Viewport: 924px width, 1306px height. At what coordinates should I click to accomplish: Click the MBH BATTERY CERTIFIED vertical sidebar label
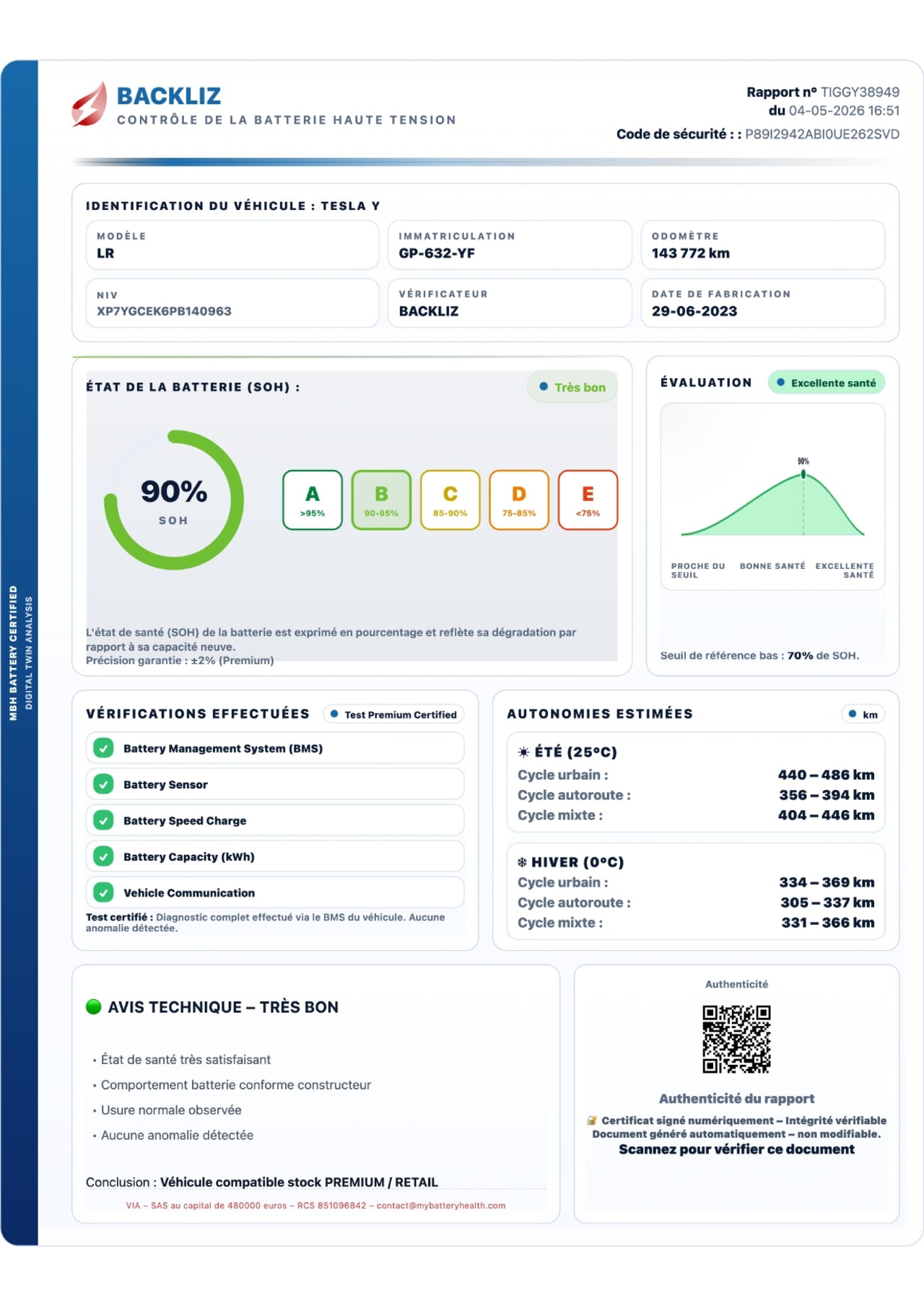click(x=13, y=653)
